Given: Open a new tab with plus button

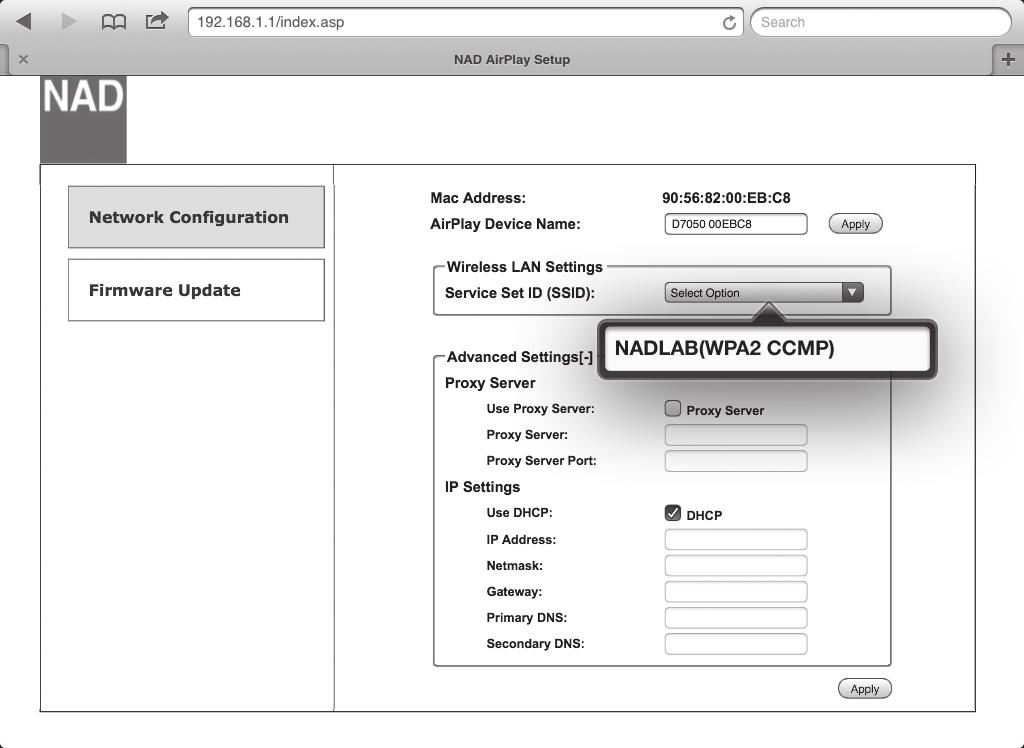Looking at the screenshot, I should click(x=1008, y=59).
